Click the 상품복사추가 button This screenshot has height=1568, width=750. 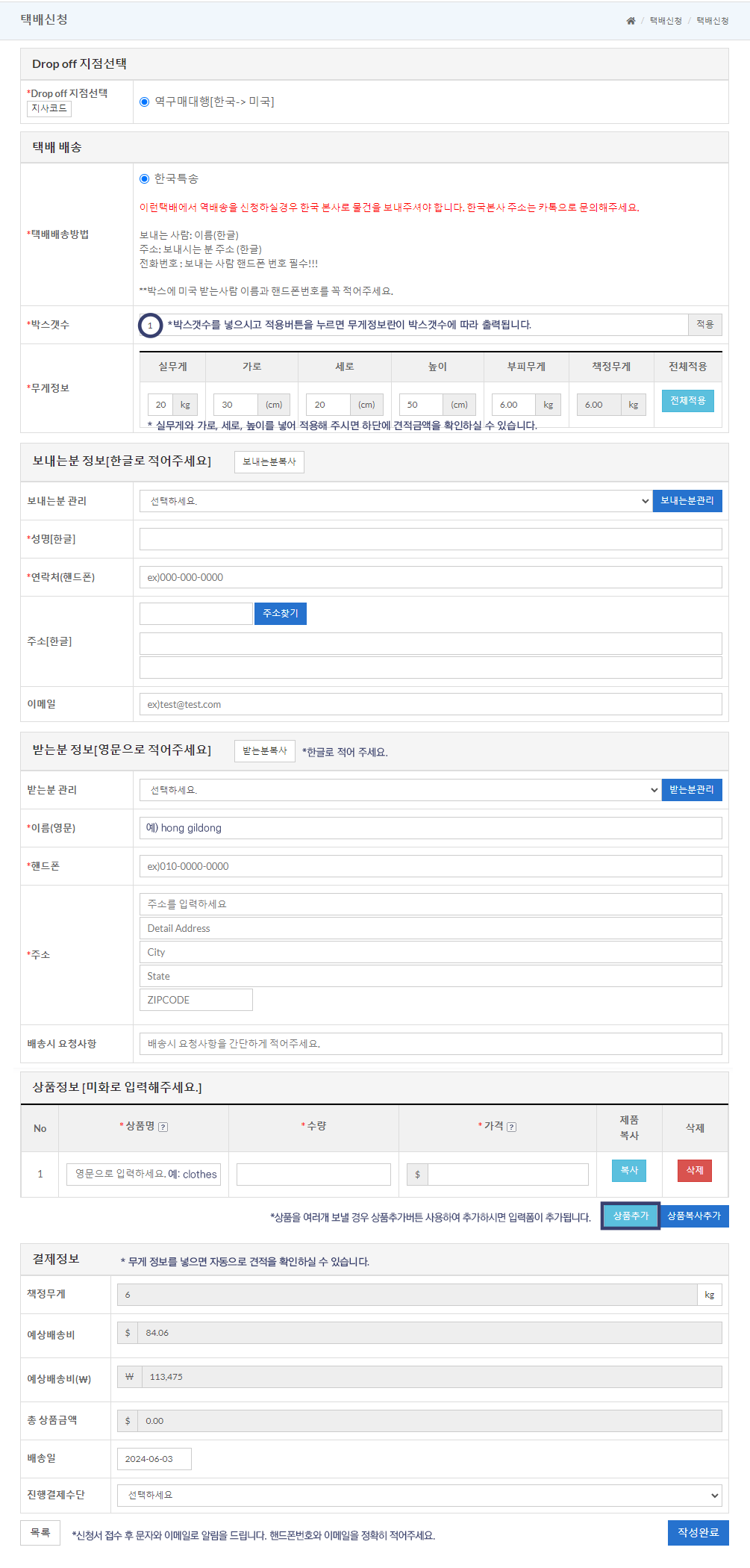pyautogui.click(x=694, y=1216)
